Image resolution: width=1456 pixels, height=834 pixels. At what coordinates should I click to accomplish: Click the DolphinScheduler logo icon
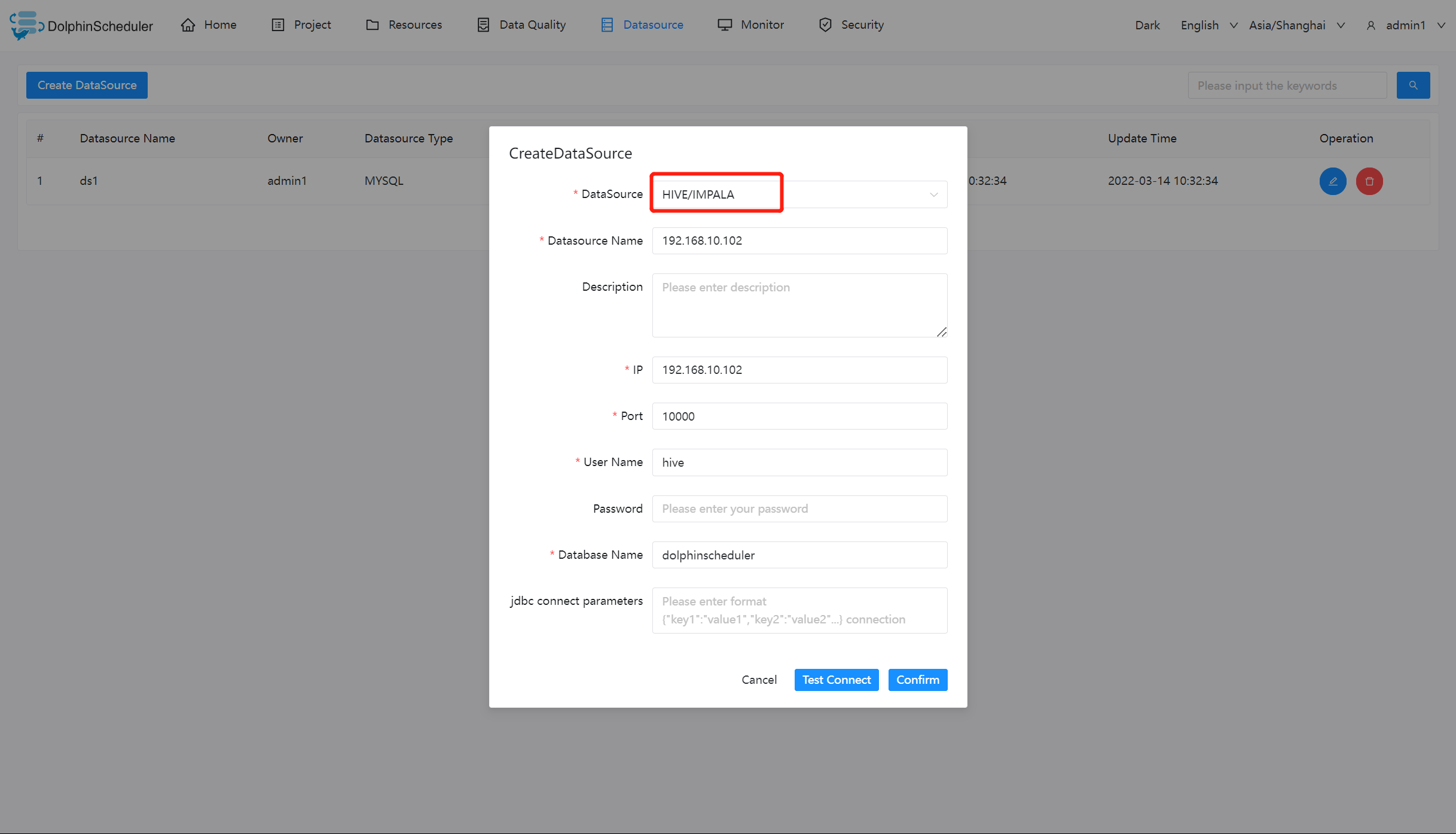tap(25, 25)
